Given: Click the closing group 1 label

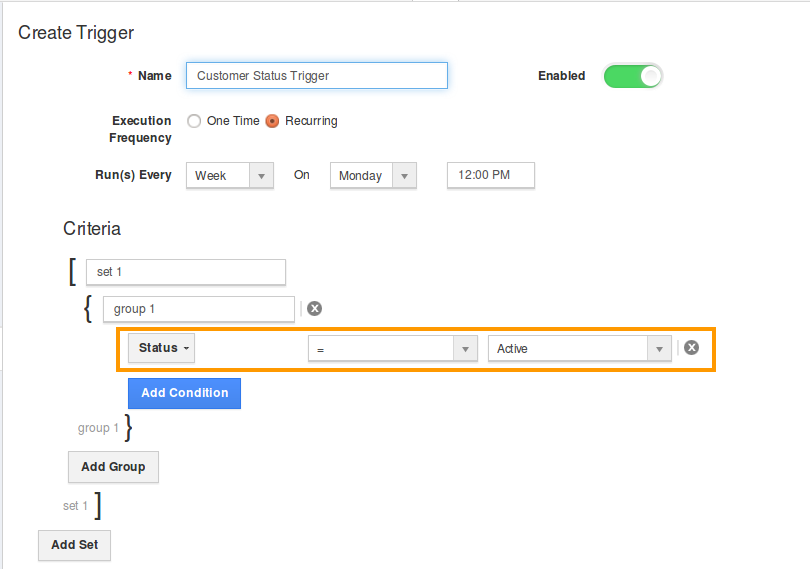Looking at the screenshot, I should 98,428.
